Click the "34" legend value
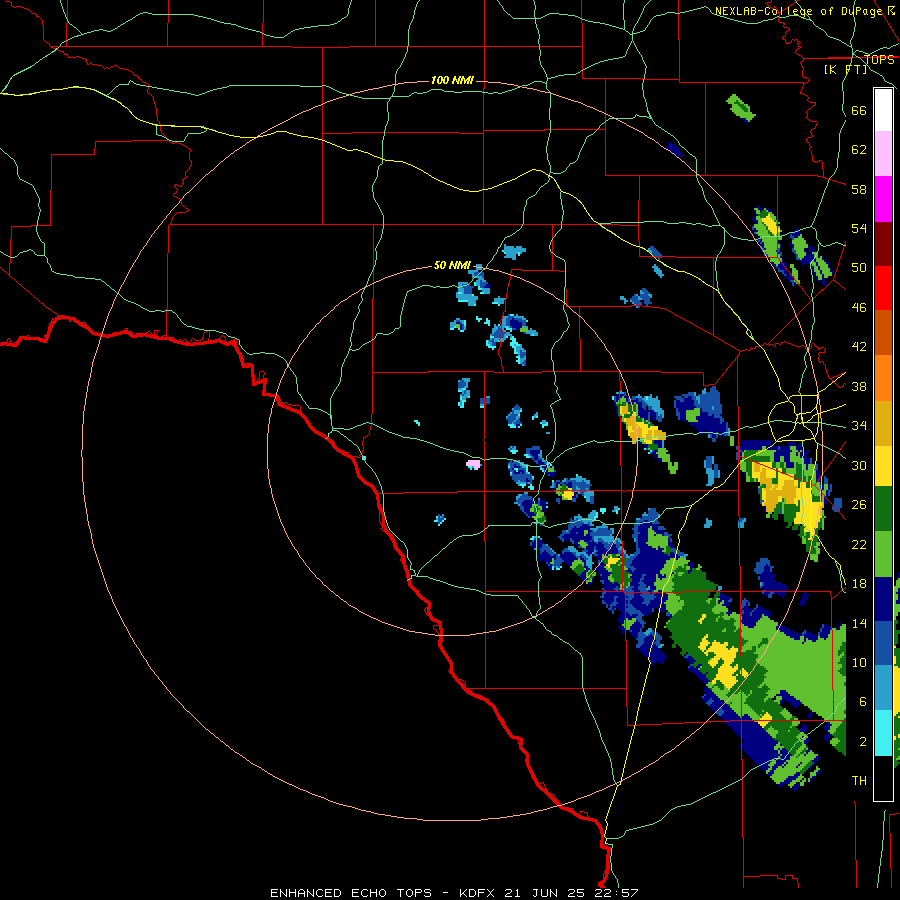The image size is (900, 900). pos(859,426)
